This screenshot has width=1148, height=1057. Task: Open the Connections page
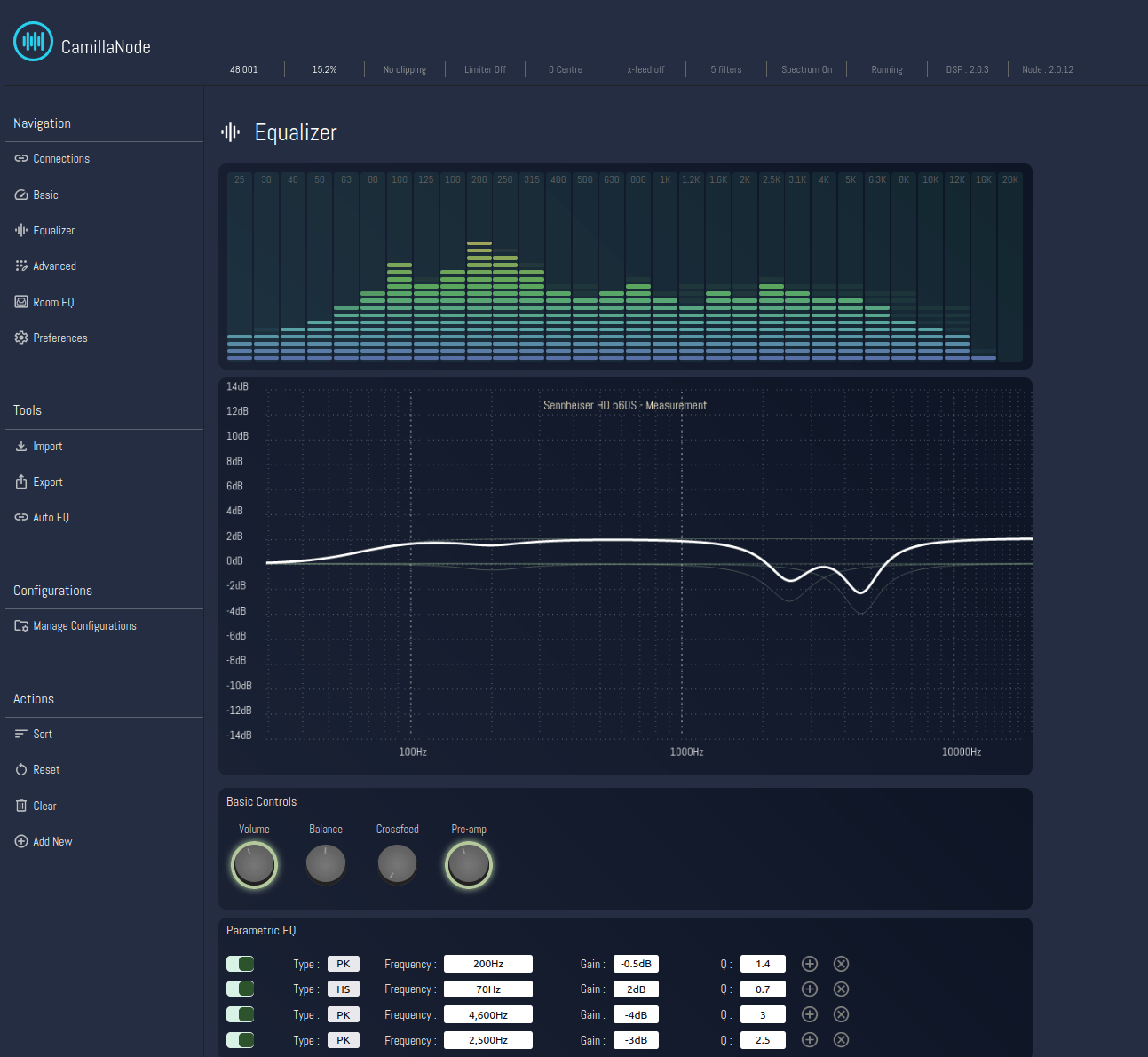pos(61,158)
